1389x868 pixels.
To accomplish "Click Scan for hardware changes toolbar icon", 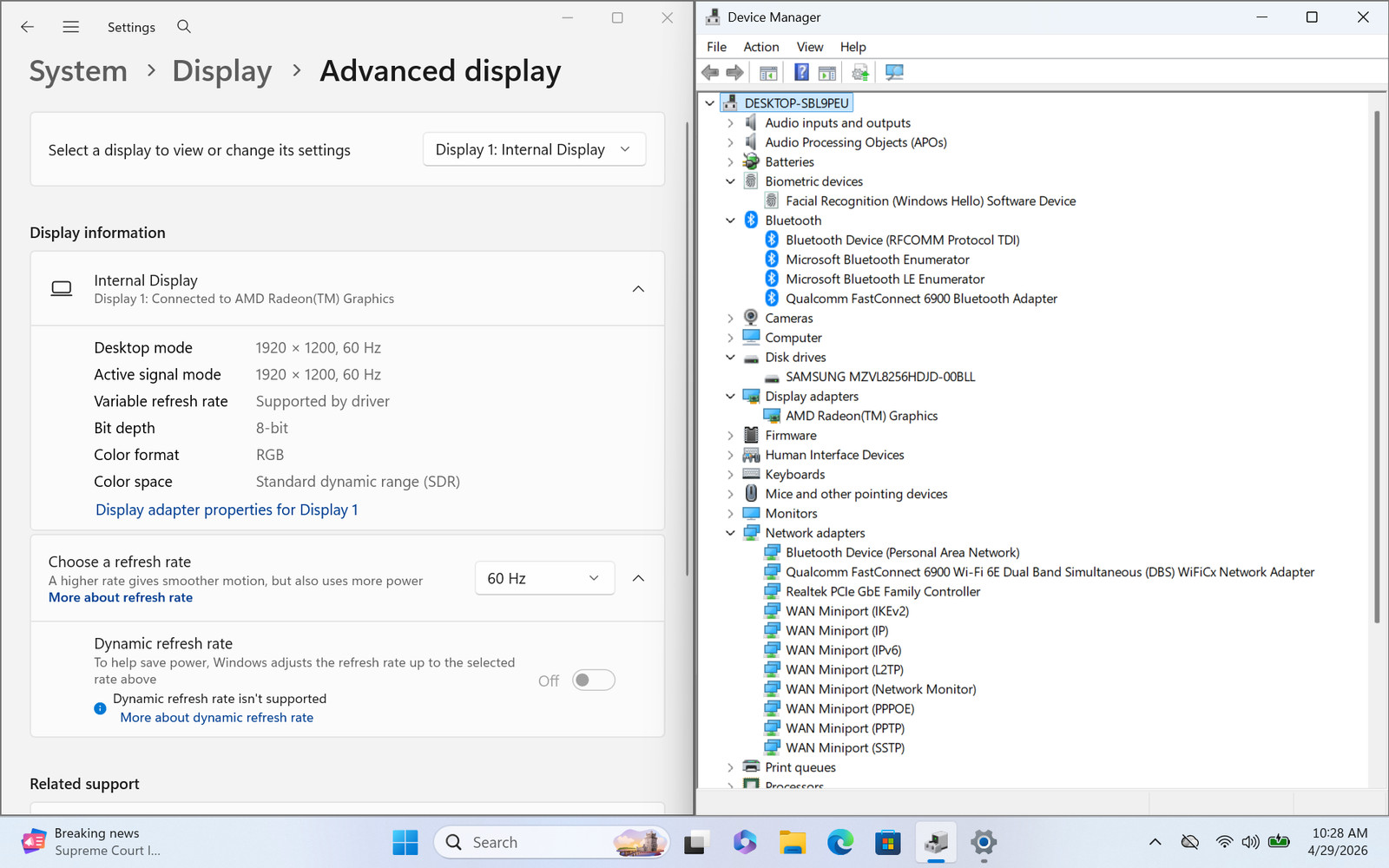I will coord(894,73).
